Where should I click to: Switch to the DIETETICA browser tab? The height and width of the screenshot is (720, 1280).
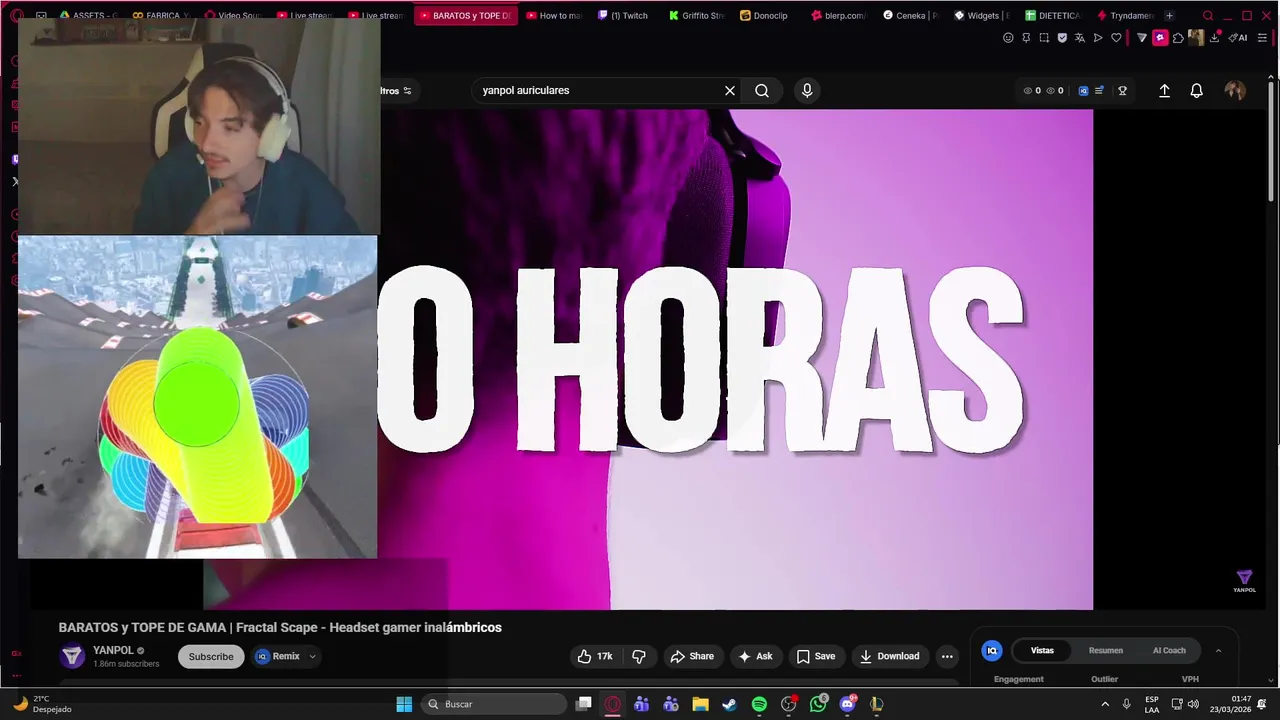(1053, 15)
